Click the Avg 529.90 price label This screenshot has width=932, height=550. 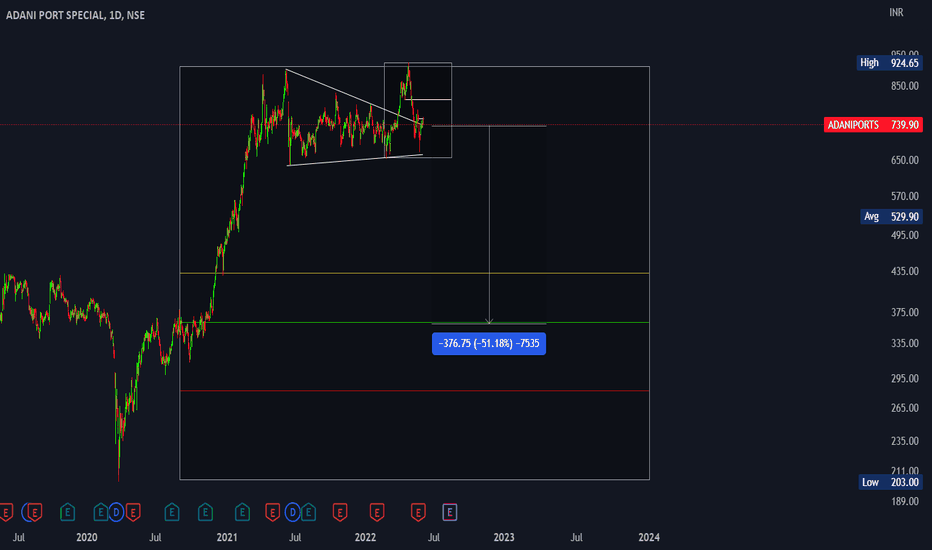tap(891, 216)
